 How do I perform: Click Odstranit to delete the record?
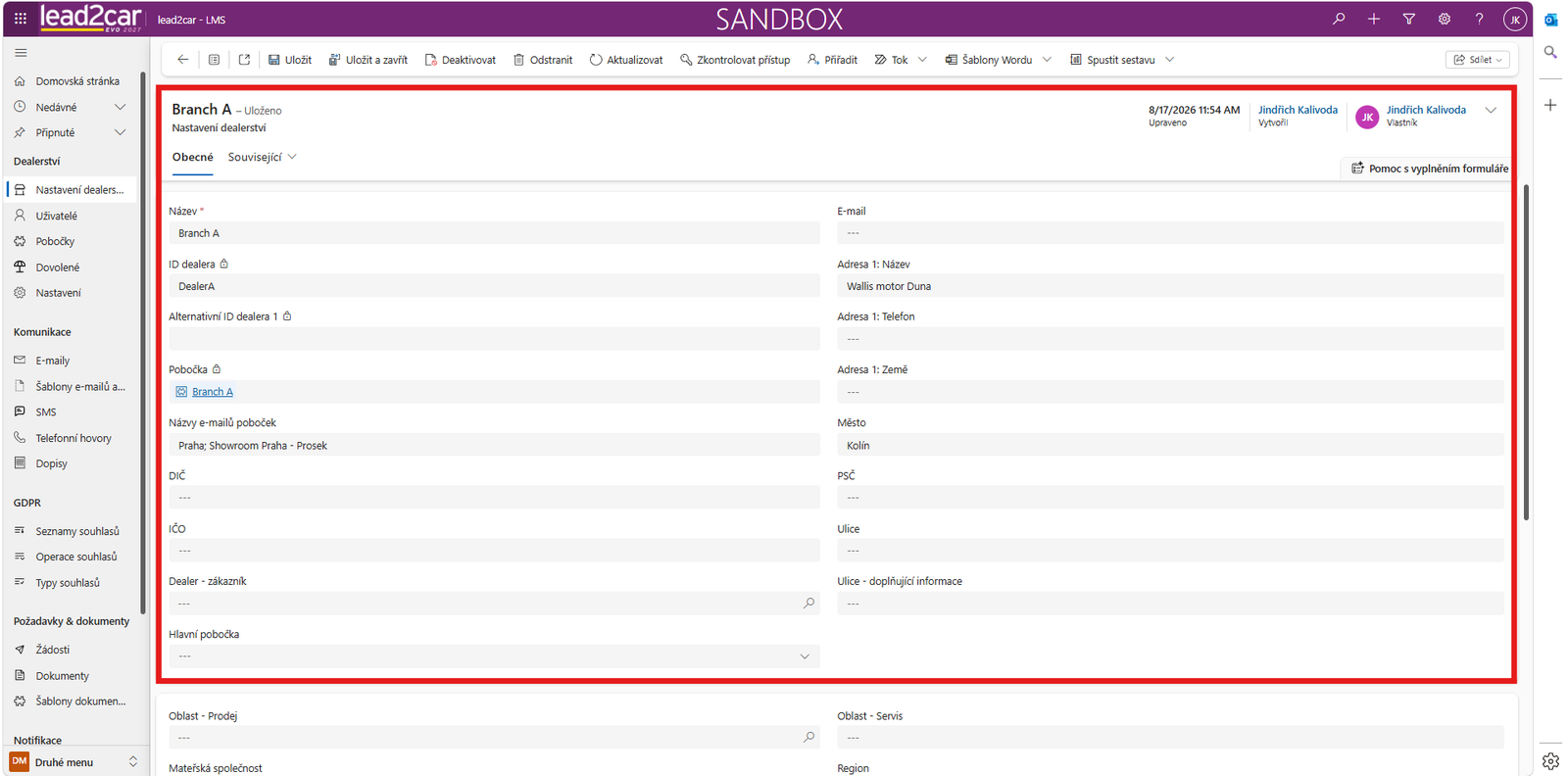543,60
